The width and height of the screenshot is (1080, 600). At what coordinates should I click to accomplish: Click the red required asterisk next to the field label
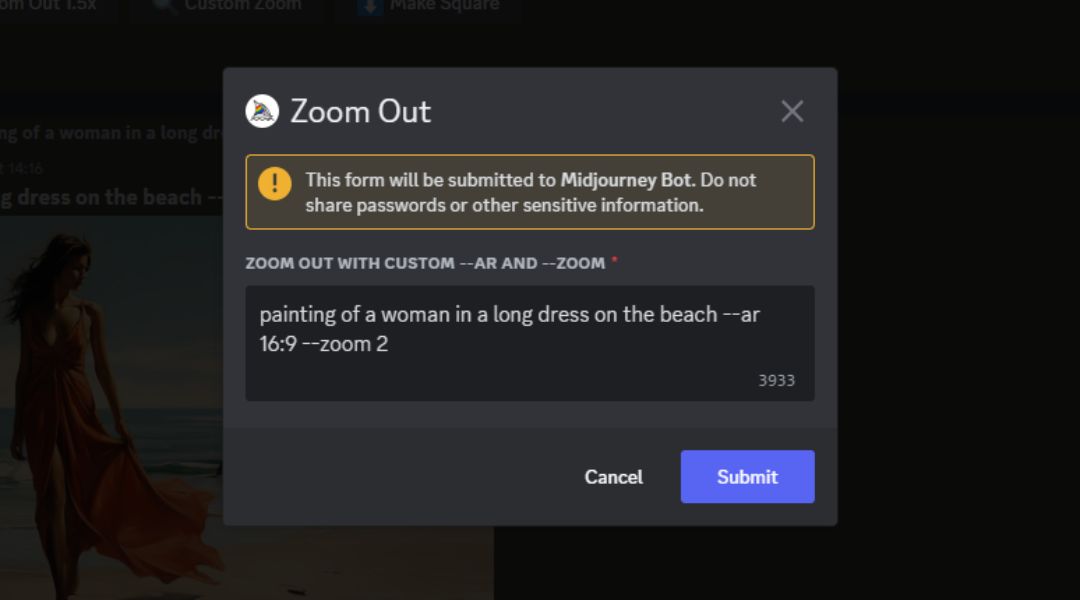pos(616,261)
